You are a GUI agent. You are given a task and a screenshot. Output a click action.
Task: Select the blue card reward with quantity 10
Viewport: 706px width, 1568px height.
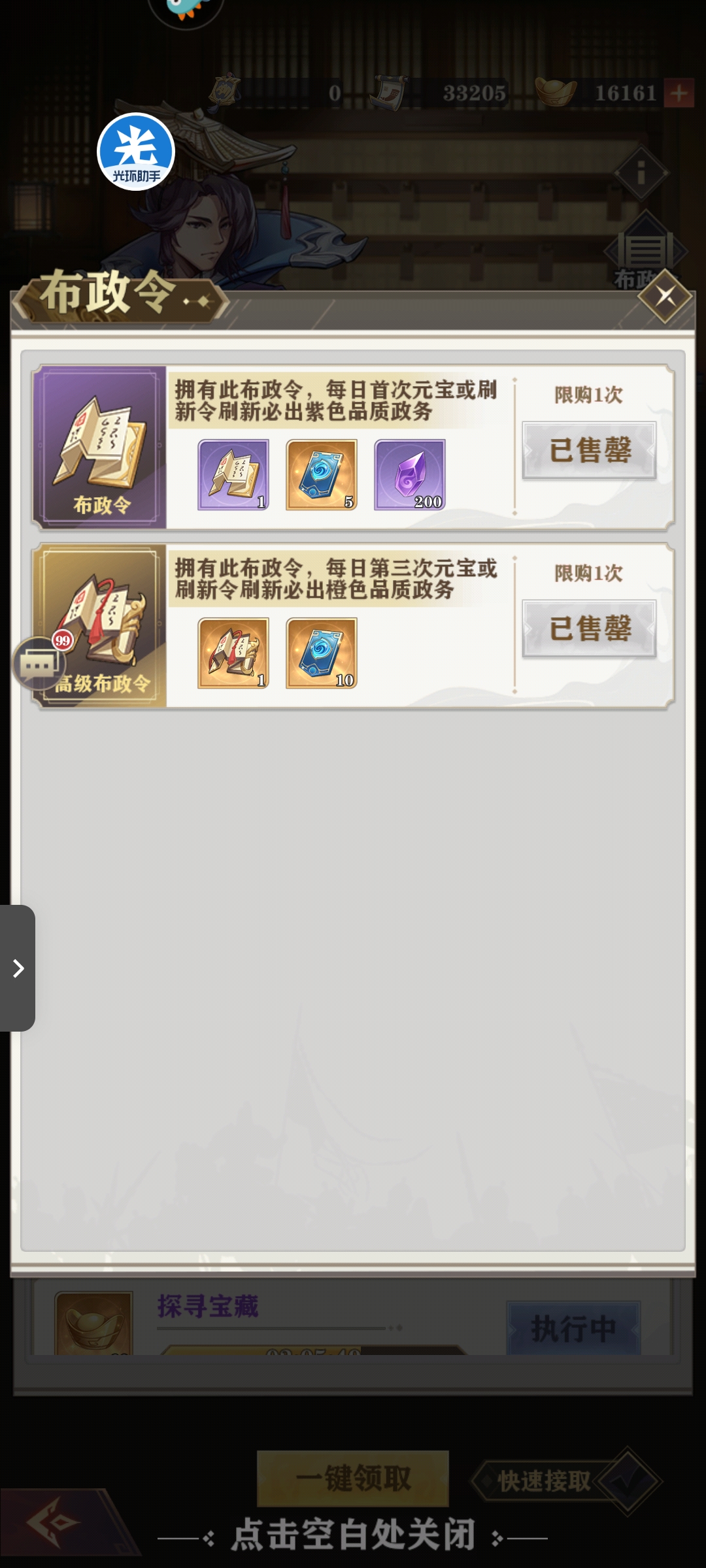[x=322, y=653]
